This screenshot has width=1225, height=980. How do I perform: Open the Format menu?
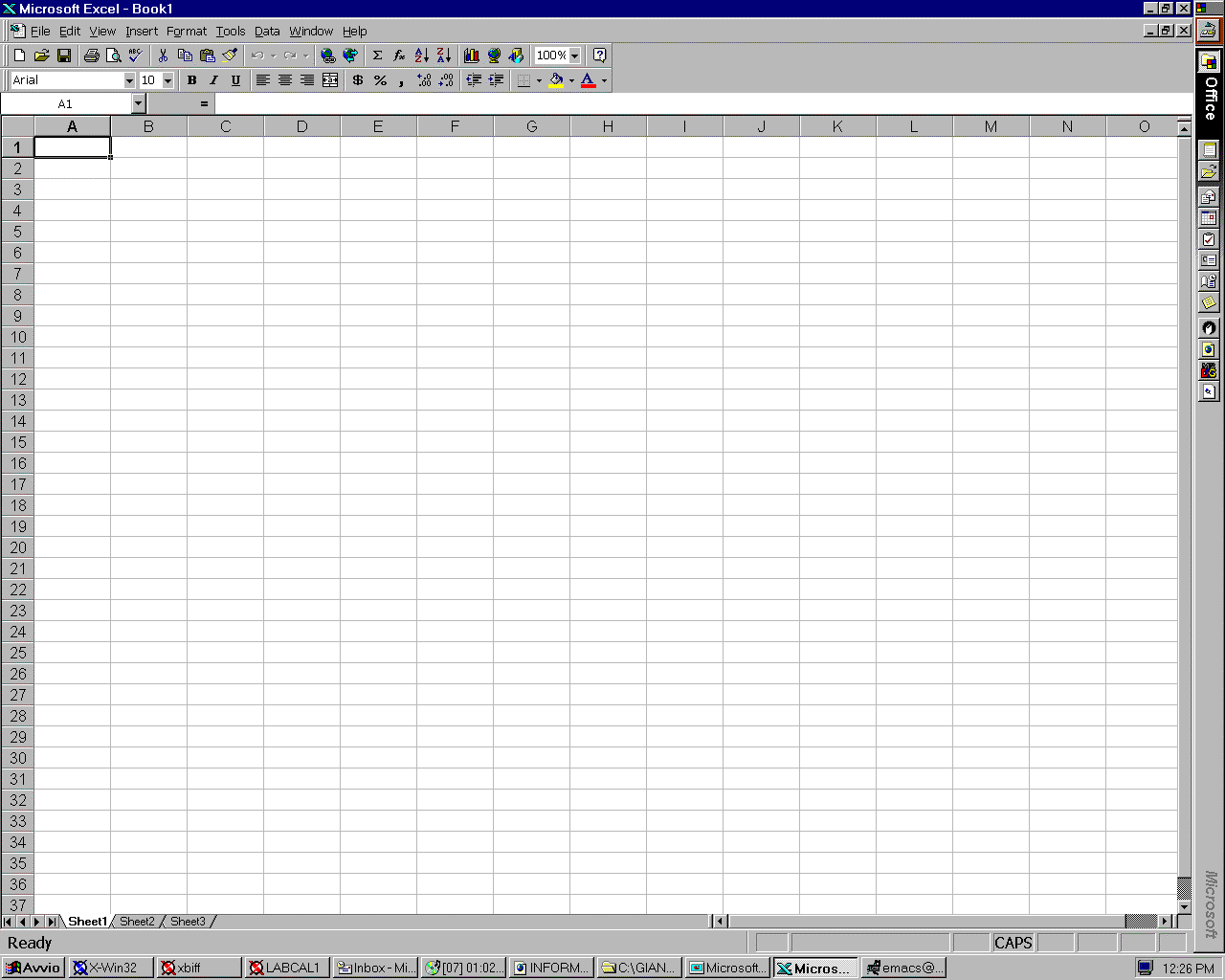click(x=187, y=32)
